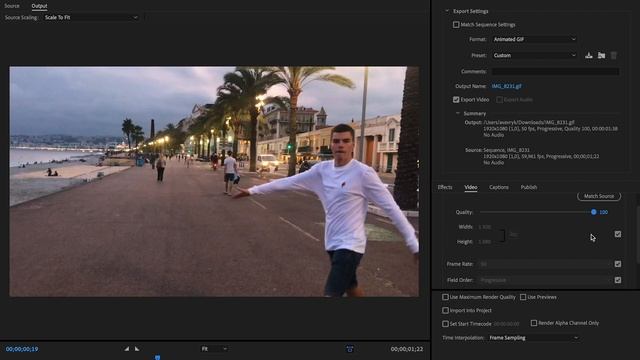Uncheck the Export Video checkbox

point(456,100)
